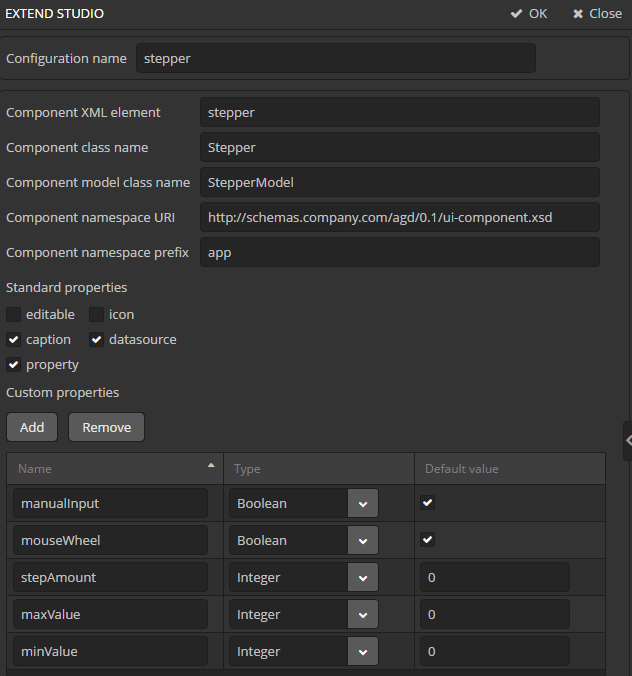Click the OK checkmark button
The height and width of the screenshot is (676, 632).
click(x=529, y=14)
